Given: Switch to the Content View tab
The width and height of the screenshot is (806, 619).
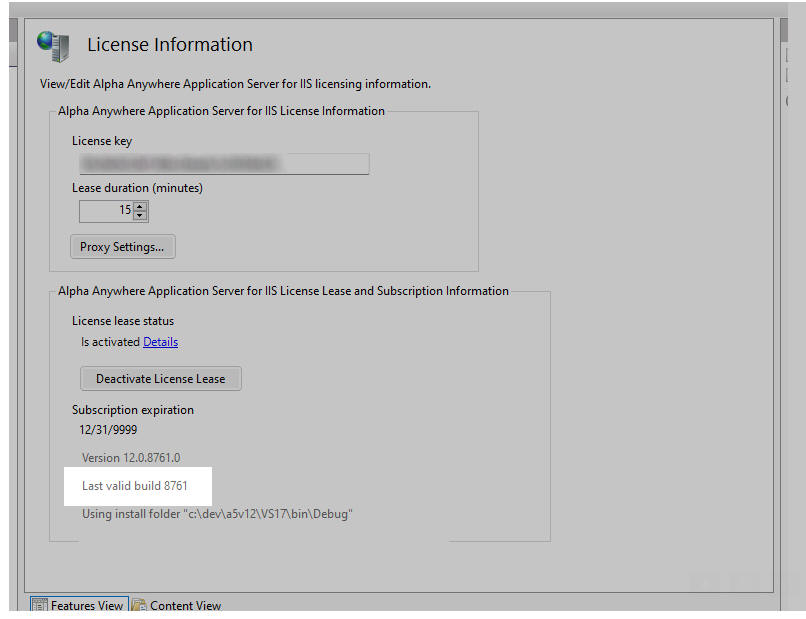Looking at the screenshot, I should pos(177,606).
